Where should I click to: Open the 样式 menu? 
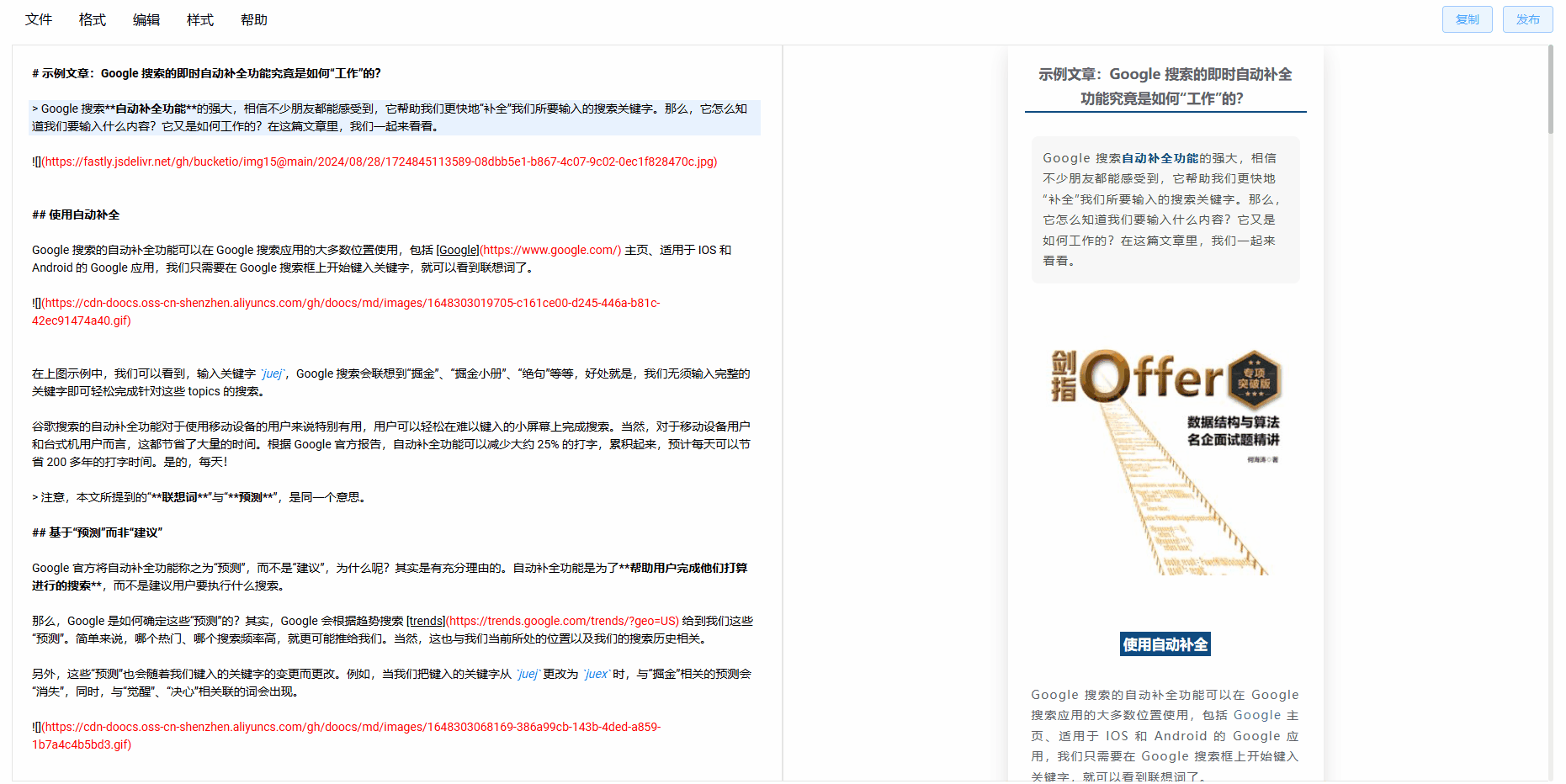tap(200, 19)
